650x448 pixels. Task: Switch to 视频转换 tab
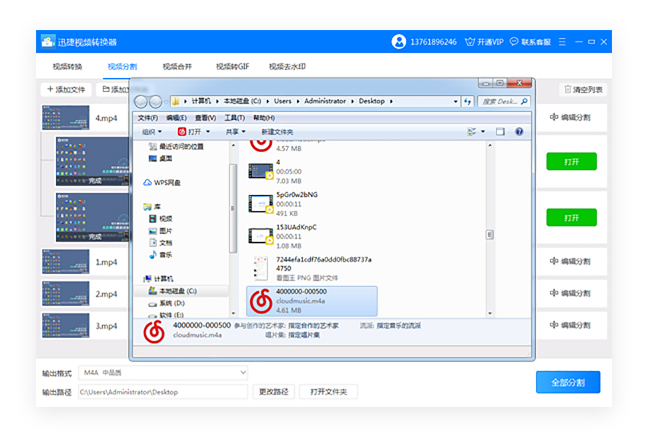click(x=67, y=66)
